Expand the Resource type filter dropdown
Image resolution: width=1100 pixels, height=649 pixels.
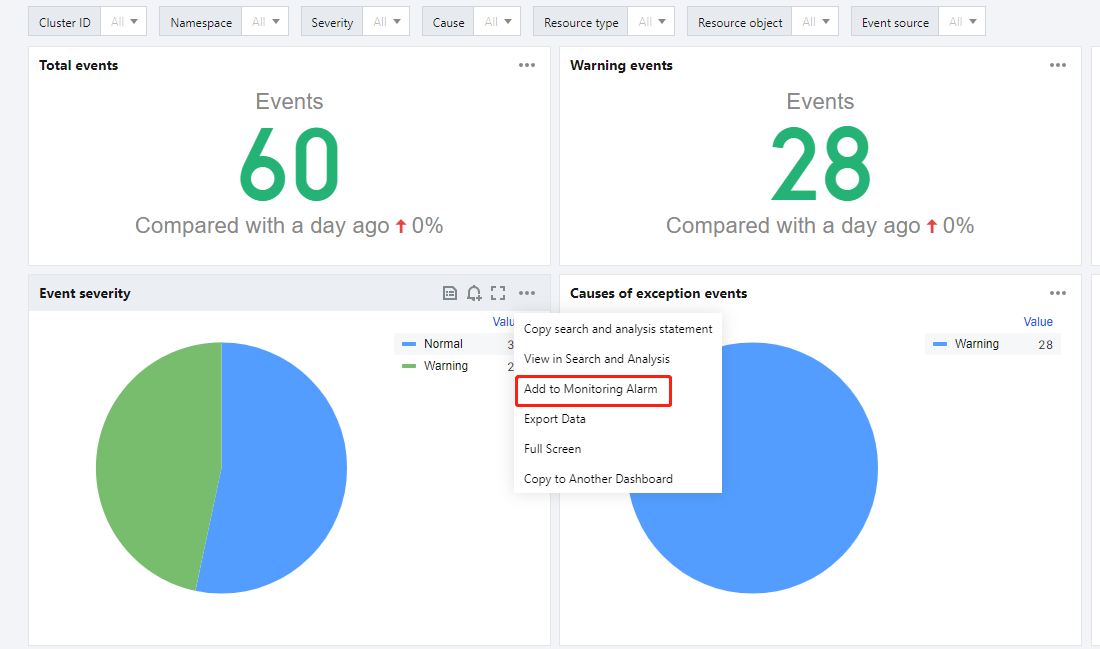pos(652,22)
